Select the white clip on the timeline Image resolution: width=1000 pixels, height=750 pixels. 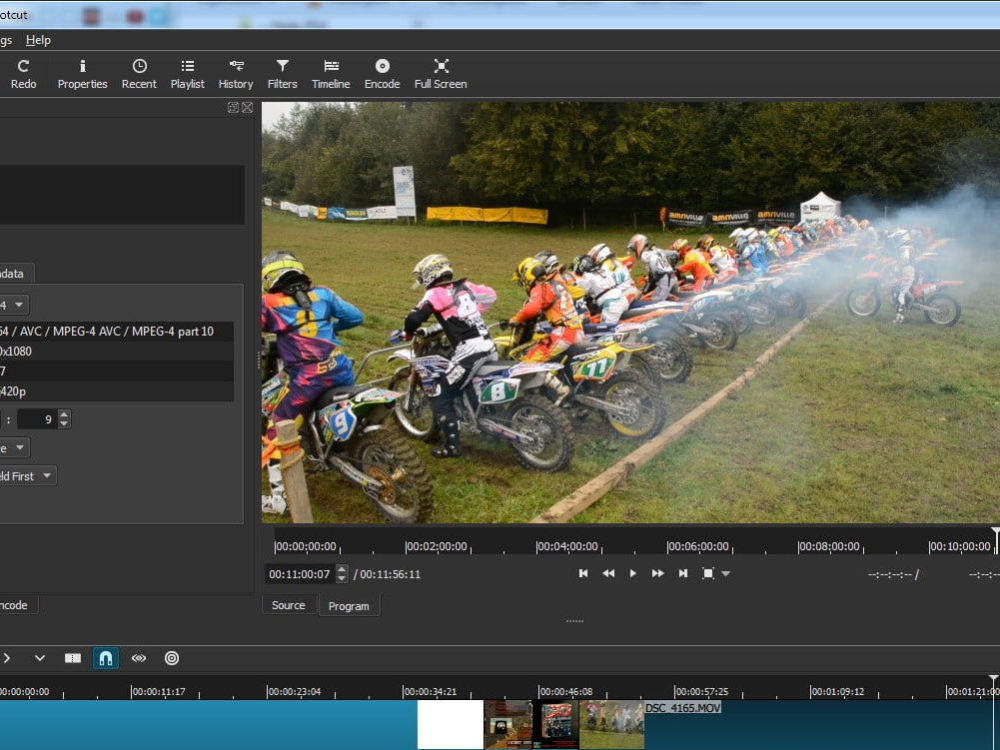pyautogui.click(x=450, y=725)
